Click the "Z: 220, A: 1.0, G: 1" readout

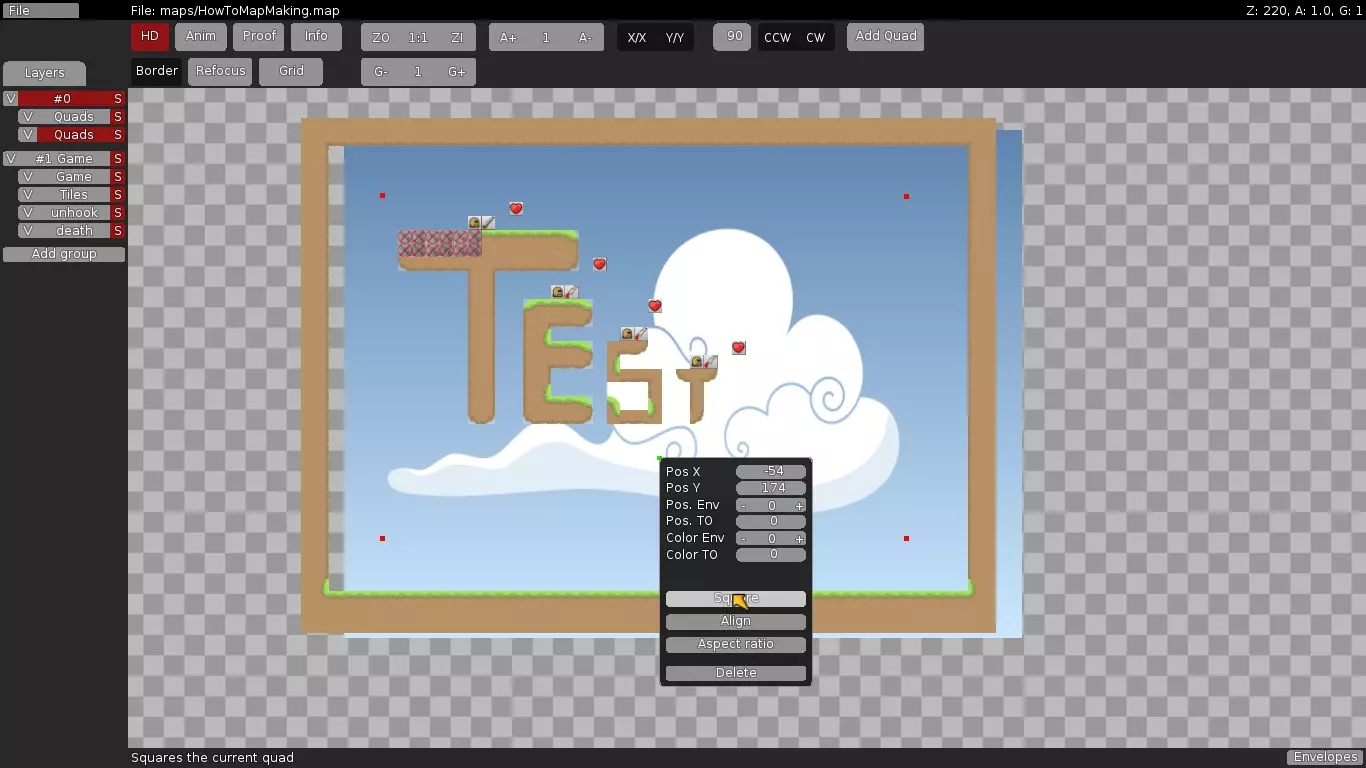(1302, 11)
